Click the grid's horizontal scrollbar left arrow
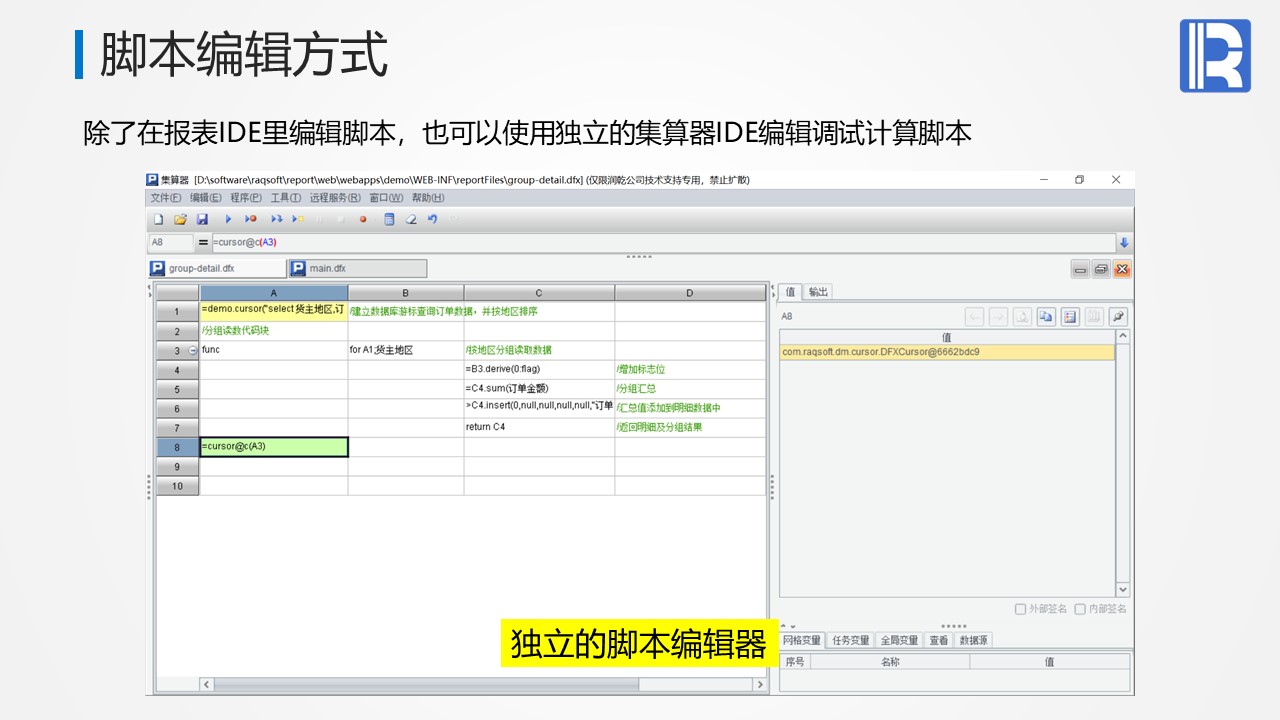1280x720 pixels. 207,684
